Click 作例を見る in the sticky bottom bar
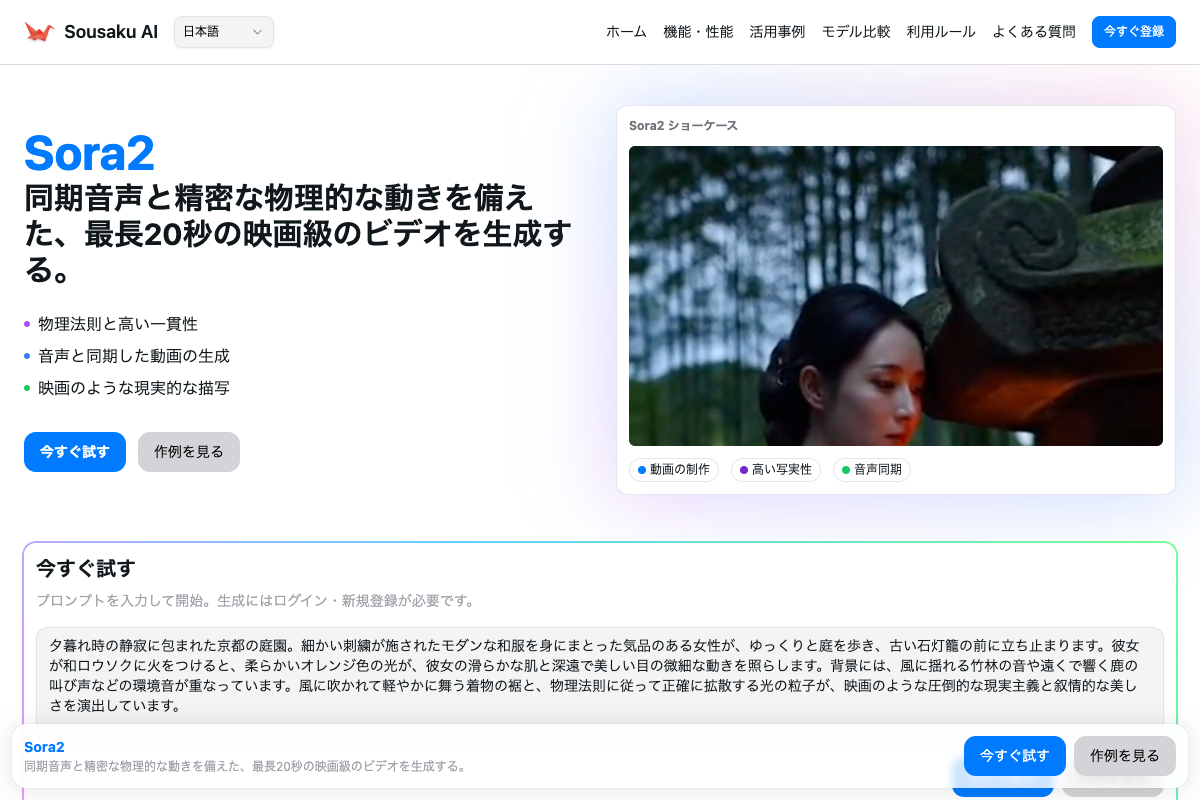The width and height of the screenshot is (1200, 800). point(1124,756)
